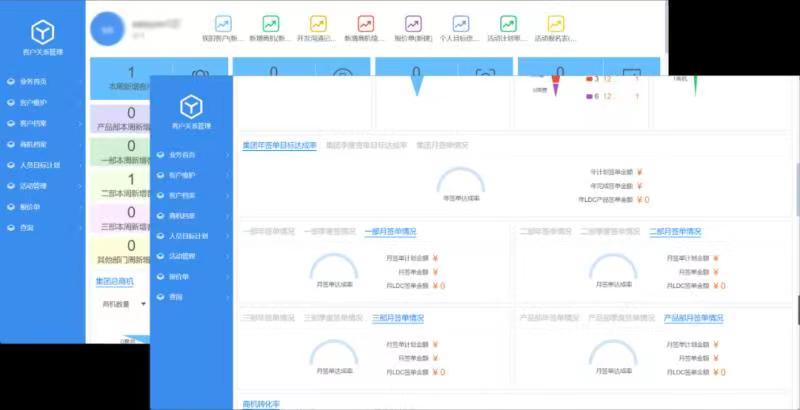This screenshot has width=800, height=410.
Task: Expand 人员目标计划 chevron in front window sidebar
Action: pos(228,236)
